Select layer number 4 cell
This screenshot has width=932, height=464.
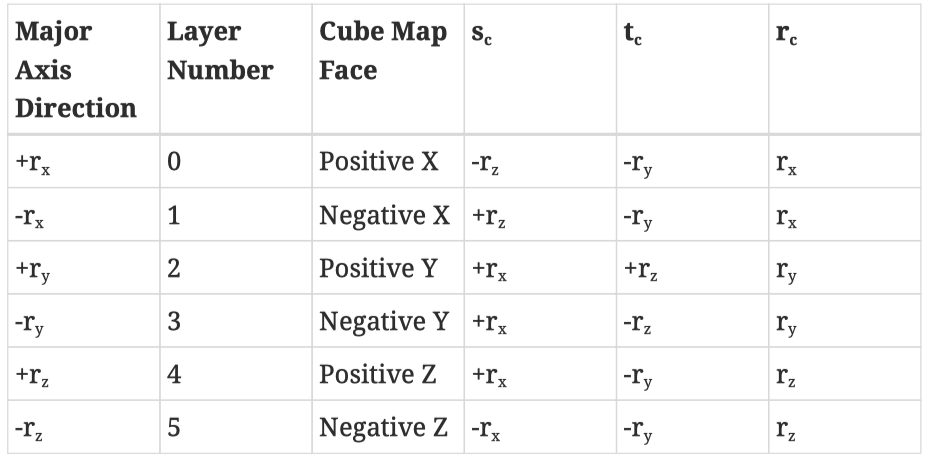tap(174, 375)
